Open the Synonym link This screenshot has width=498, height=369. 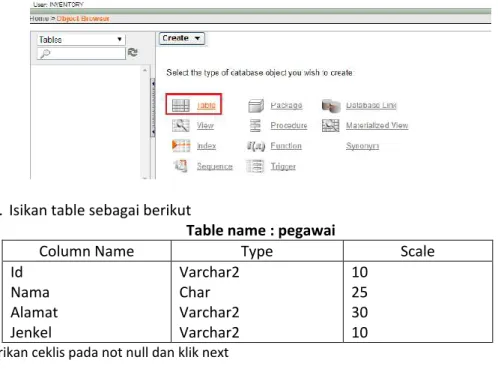[362, 146]
